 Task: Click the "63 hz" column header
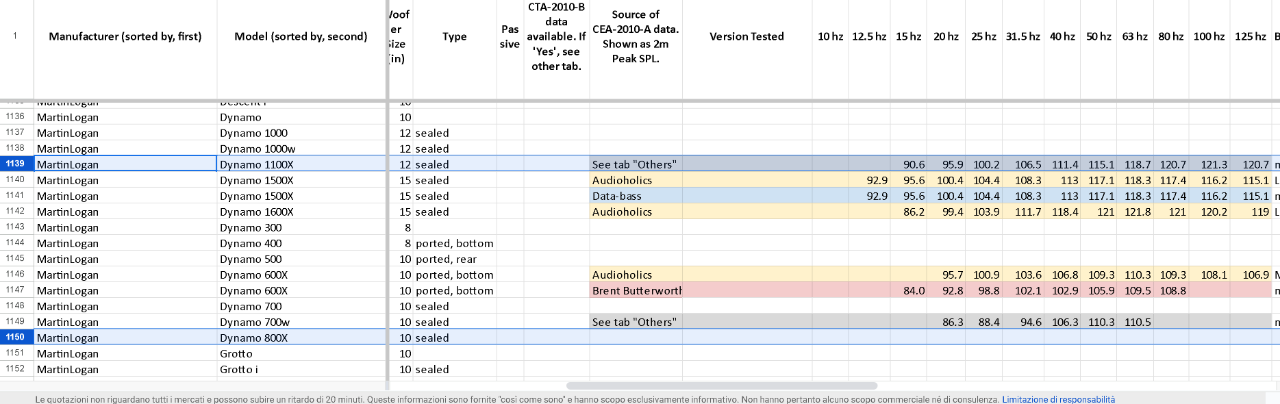point(1134,36)
